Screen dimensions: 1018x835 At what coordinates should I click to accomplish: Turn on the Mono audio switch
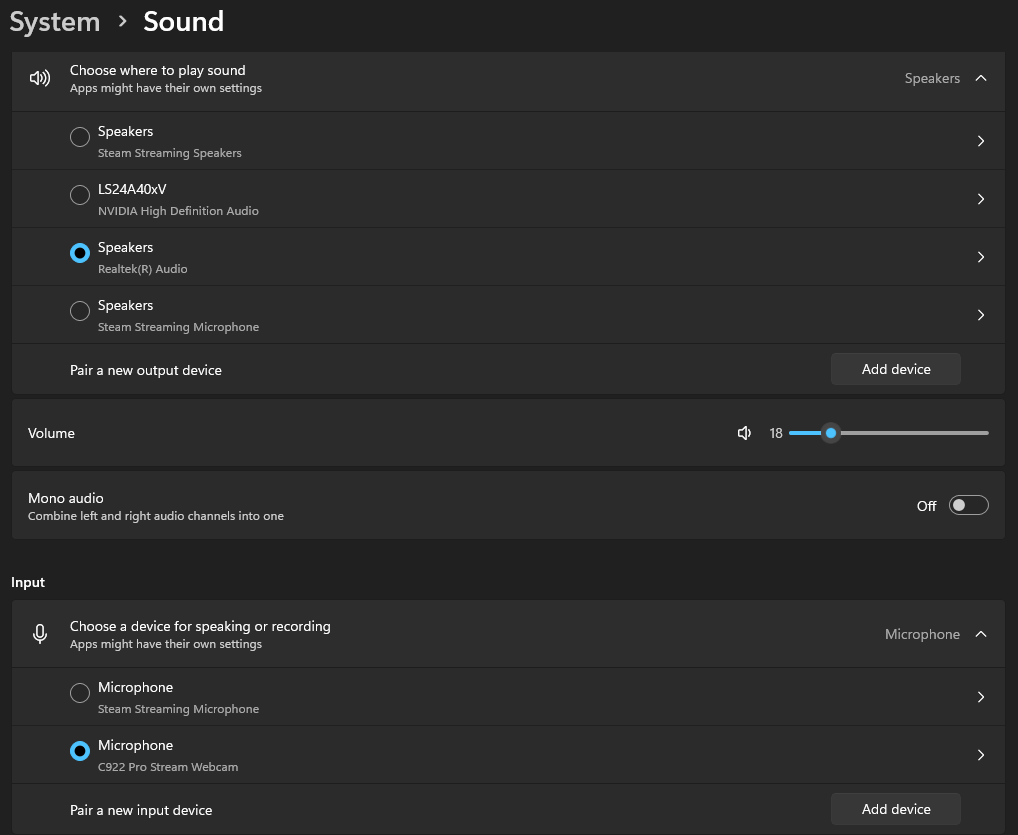tap(968, 505)
